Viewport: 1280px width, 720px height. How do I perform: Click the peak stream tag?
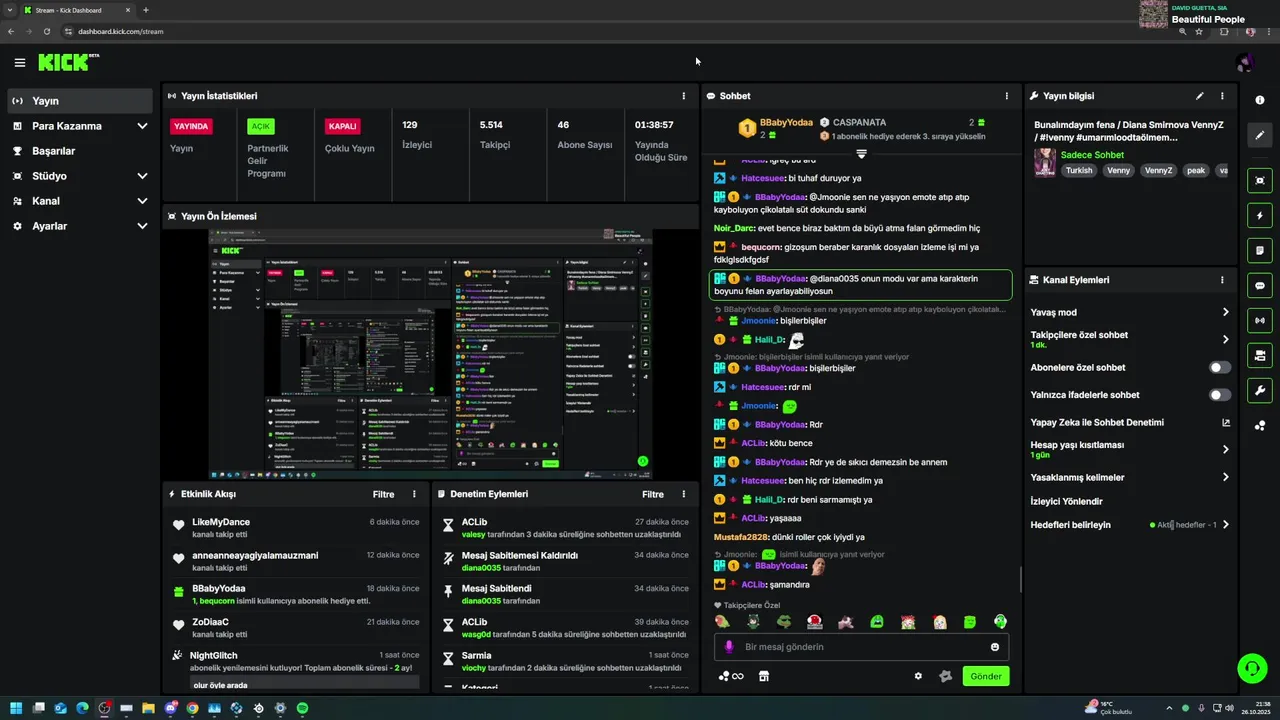click(1196, 170)
